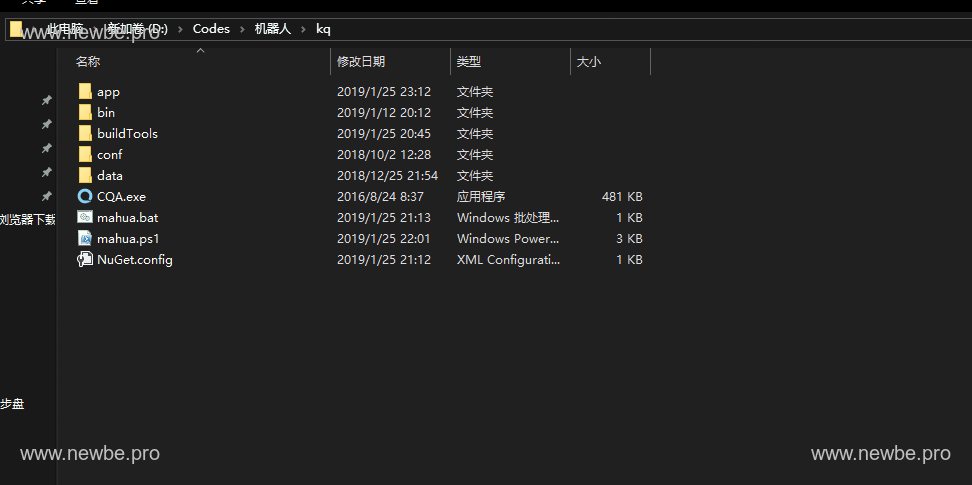Image resolution: width=972 pixels, height=485 pixels.
Task: Open the app folder icon
Action: [x=85, y=92]
